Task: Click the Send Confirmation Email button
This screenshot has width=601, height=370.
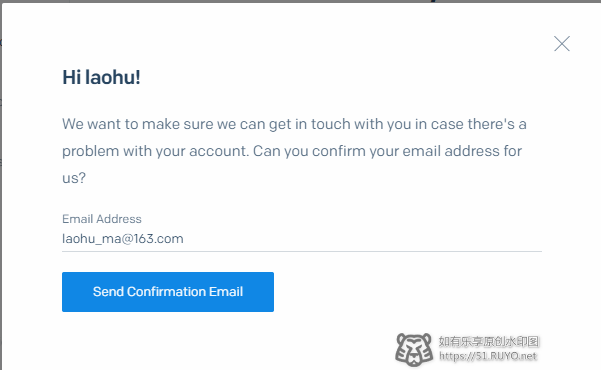Action: (168, 292)
